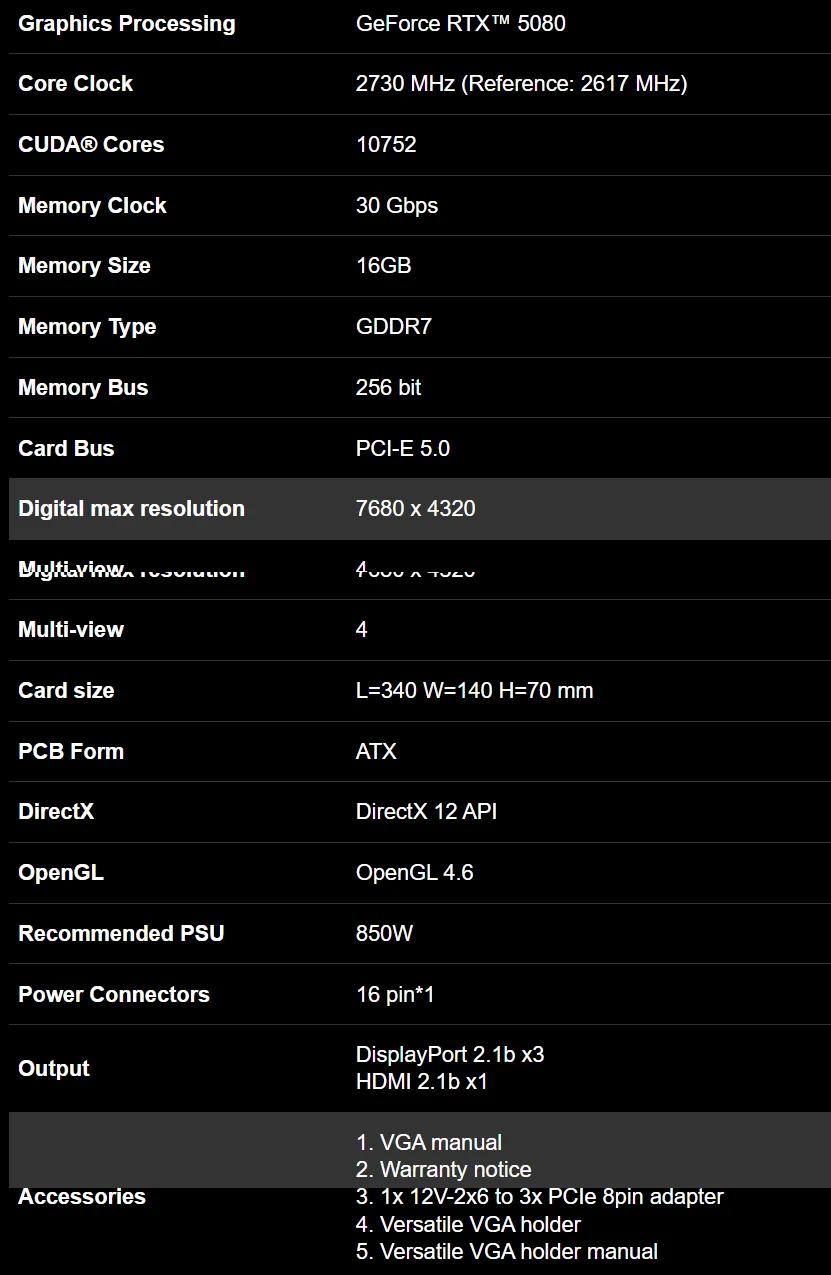Click the Card size dimensions value
Screen dimensions: 831x1275
pyautogui.click(x=475, y=690)
